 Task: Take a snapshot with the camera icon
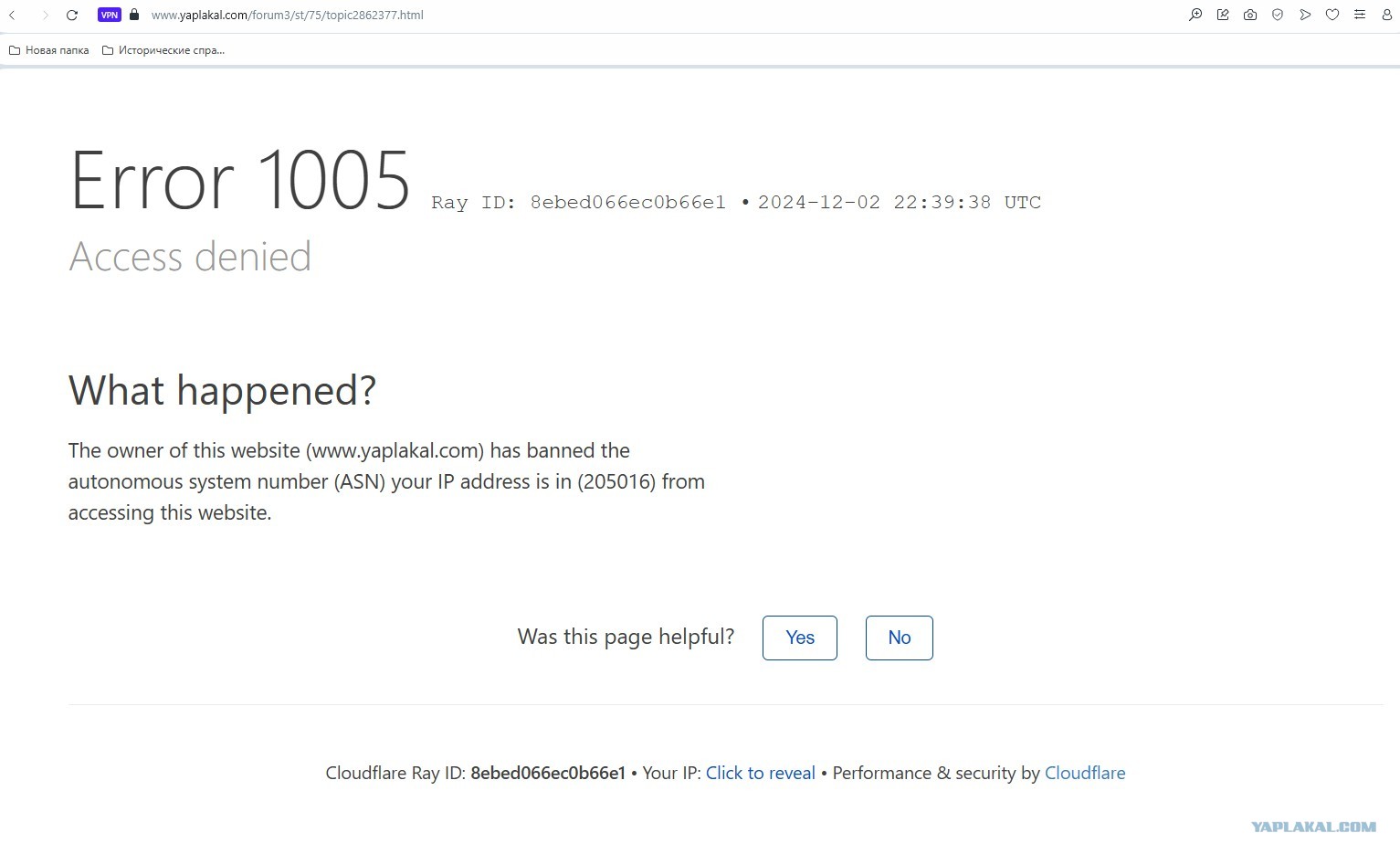coord(1250,15)
